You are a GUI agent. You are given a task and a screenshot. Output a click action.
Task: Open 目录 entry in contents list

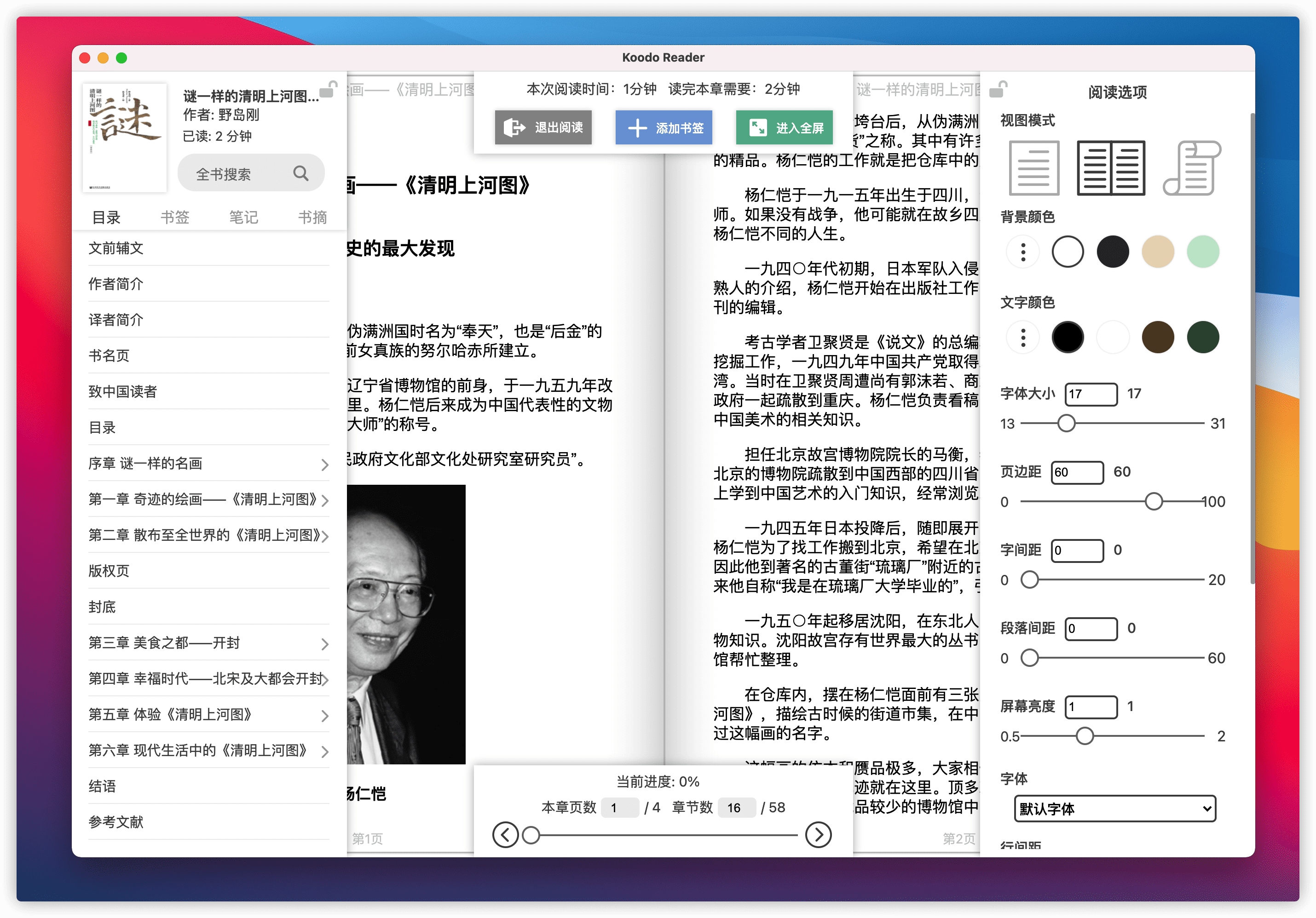pyautogui.click(x=208, y=427)
